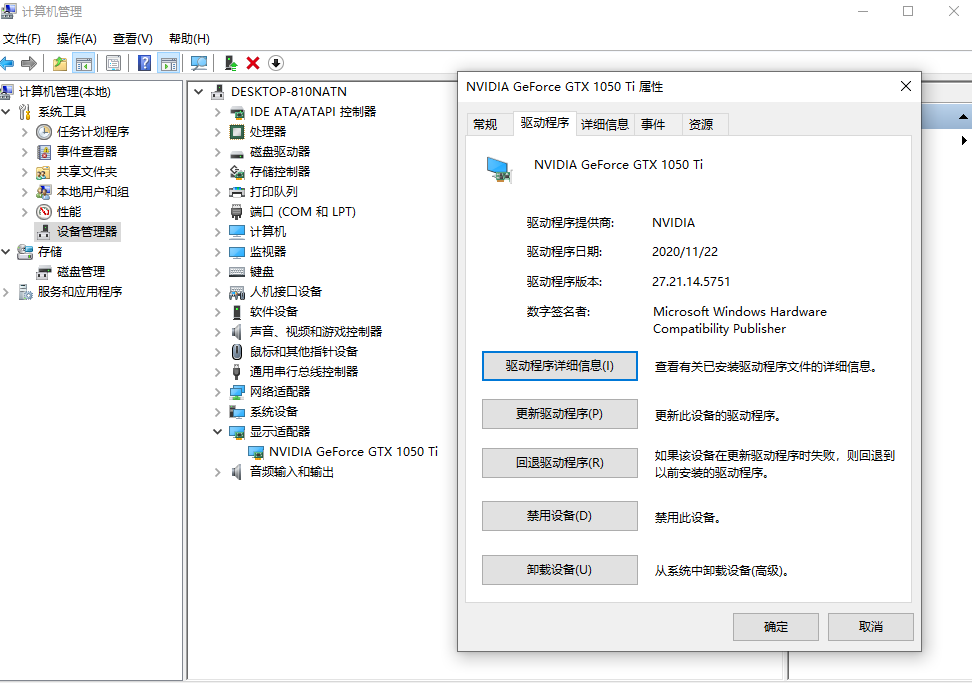Select 磁盘管理 in the left tree
Viewport: 972px width, 683px height.
pyautogui.click(x=81, y=271)
